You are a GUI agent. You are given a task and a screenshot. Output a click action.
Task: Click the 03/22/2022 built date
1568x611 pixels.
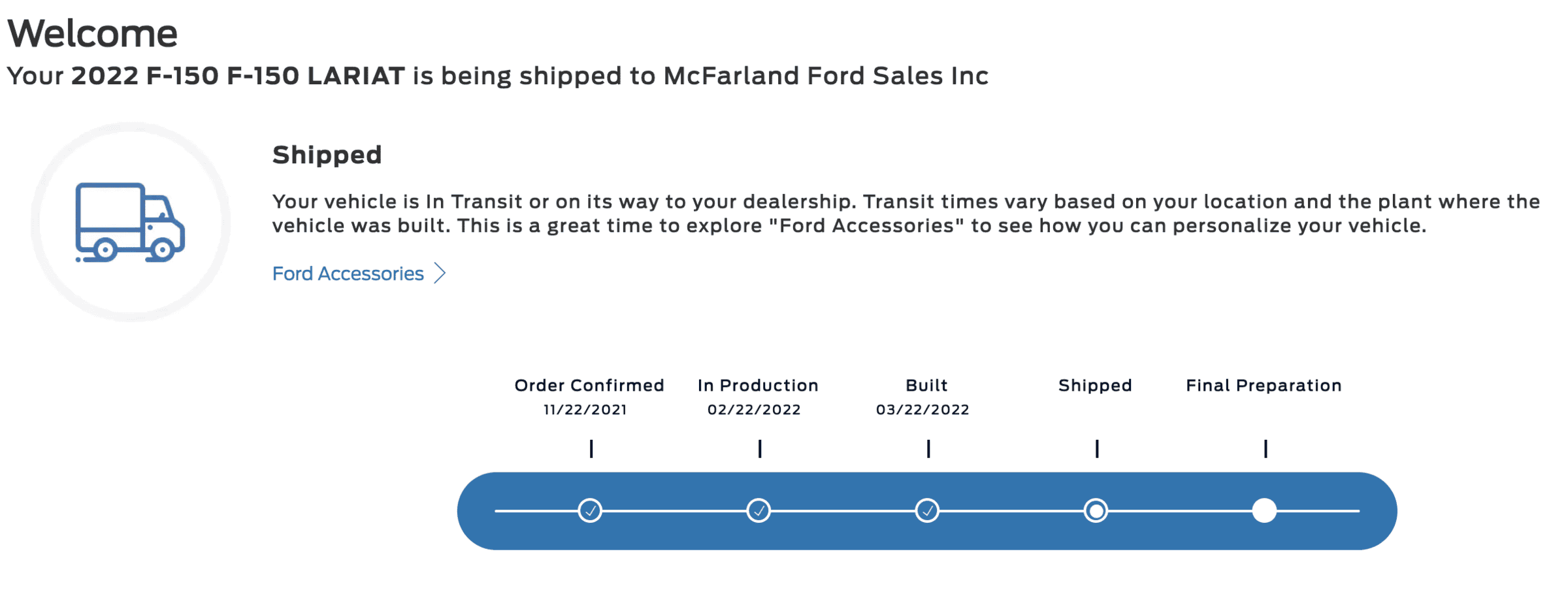pos(923,410)
